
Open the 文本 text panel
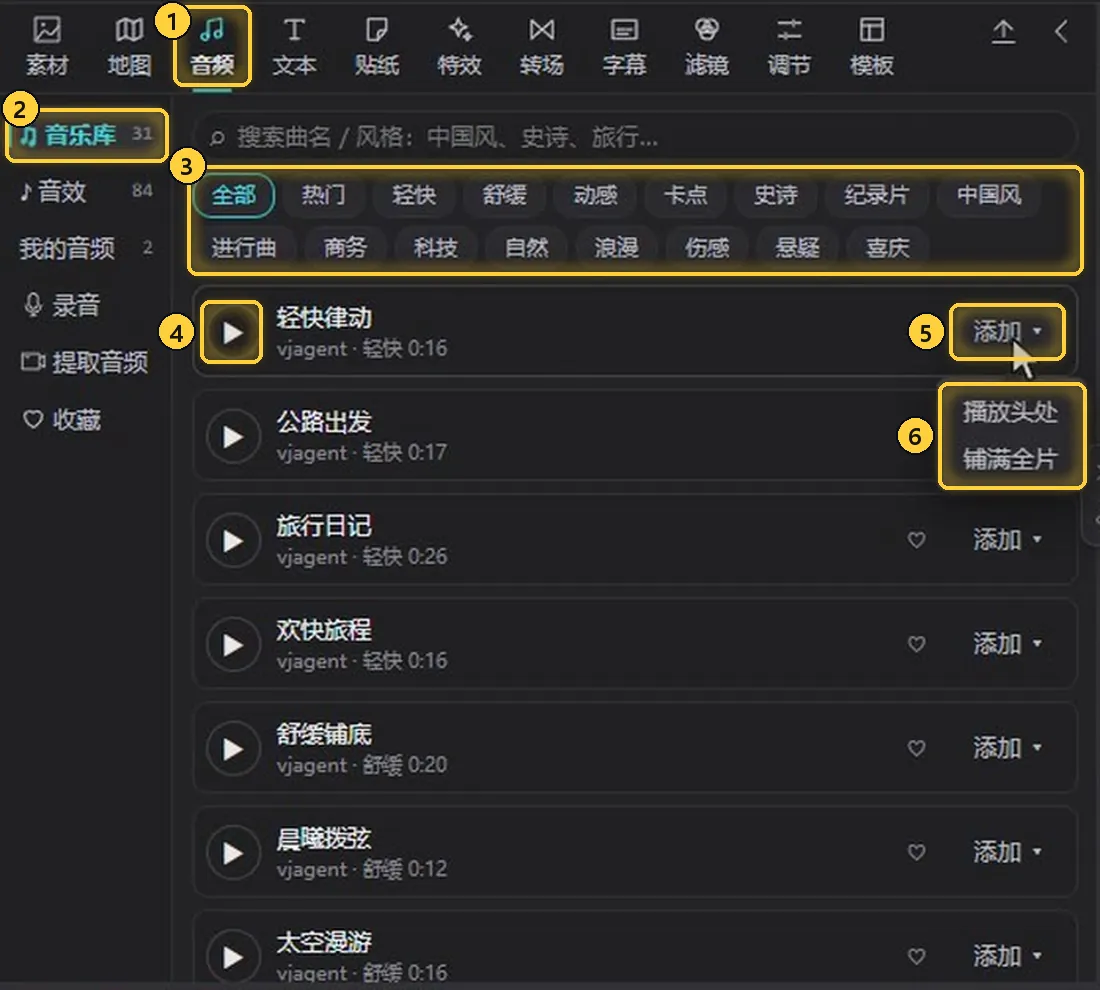point(294,46)
